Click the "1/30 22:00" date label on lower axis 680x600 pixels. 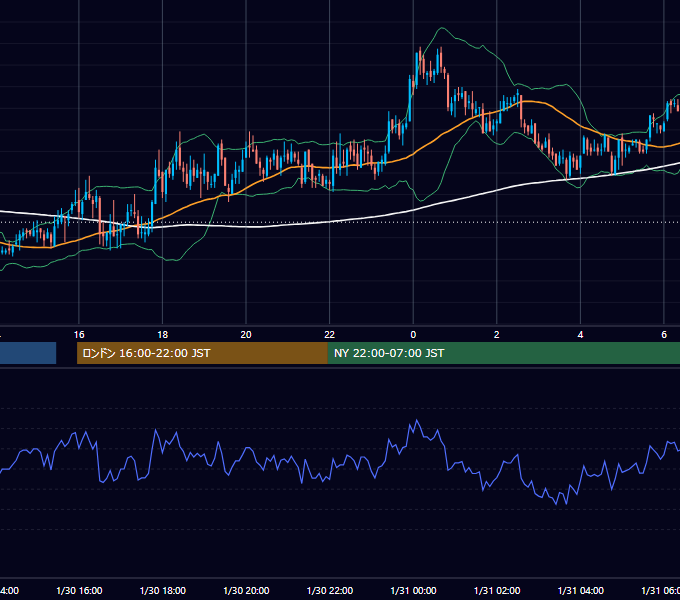coord(330,590)
